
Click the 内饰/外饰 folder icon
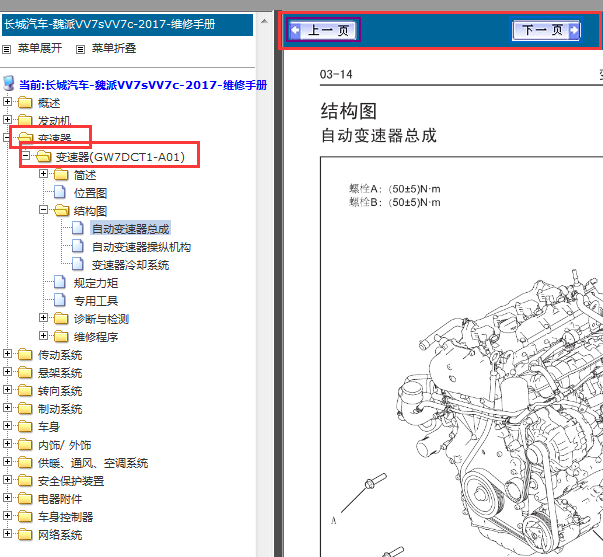click(25, 444)
